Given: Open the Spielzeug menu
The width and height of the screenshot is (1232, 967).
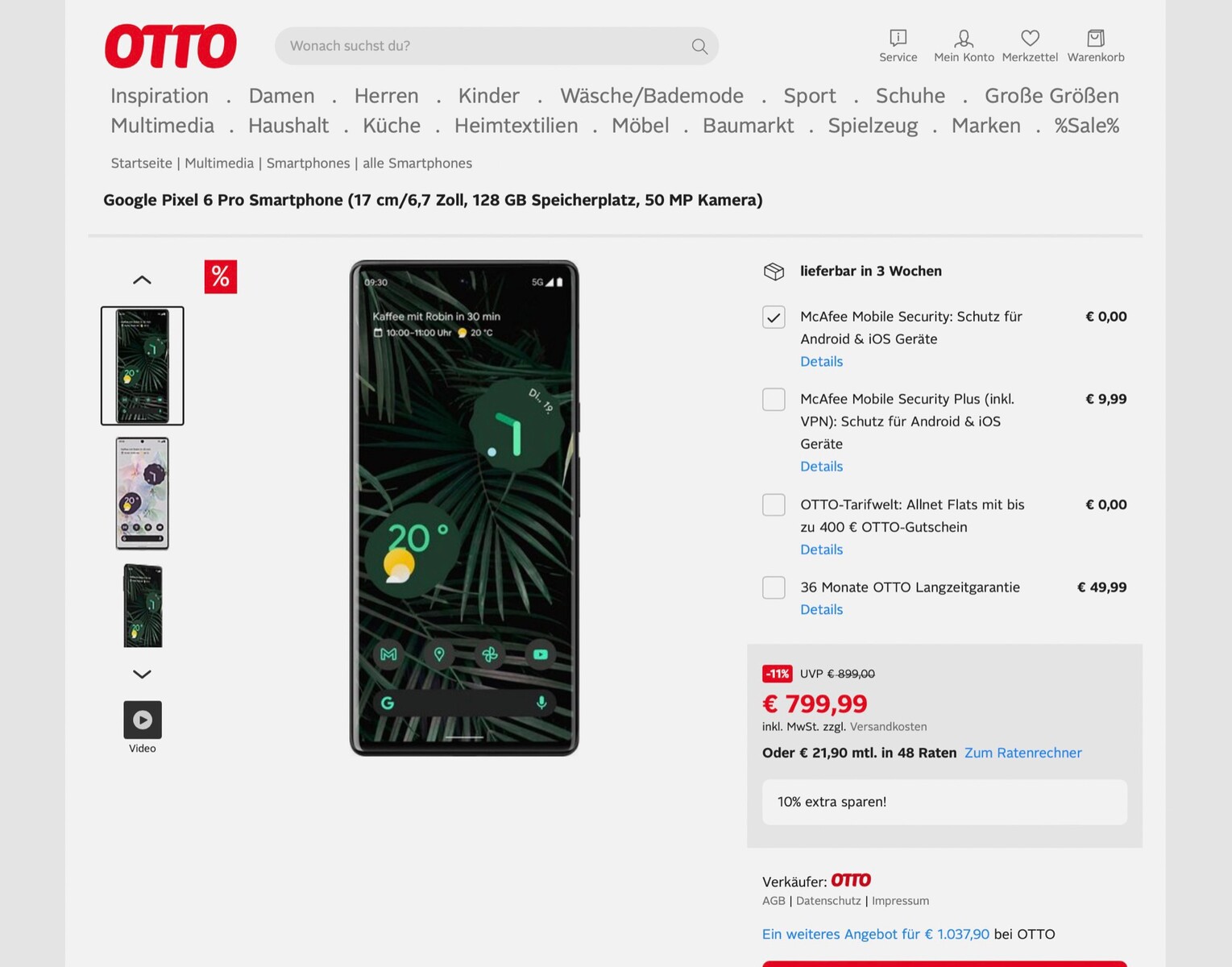Looking at the screenshot, I should [x=873, y=126].
